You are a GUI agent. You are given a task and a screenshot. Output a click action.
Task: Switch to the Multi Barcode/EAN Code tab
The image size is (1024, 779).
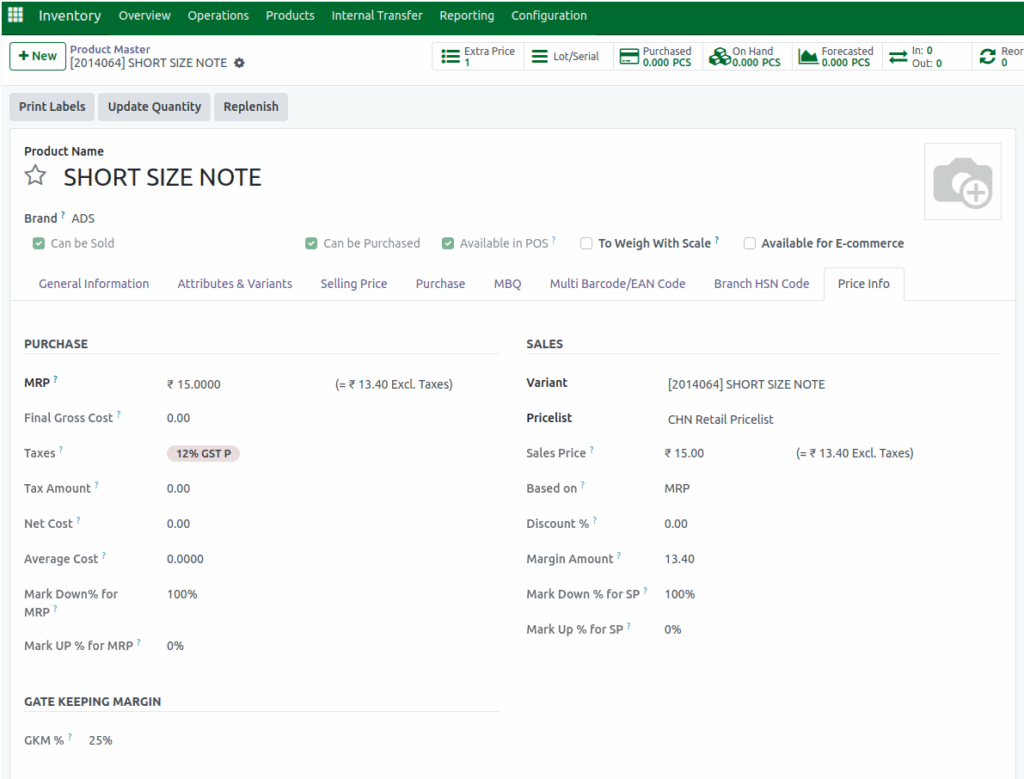(x=616, y=283)
